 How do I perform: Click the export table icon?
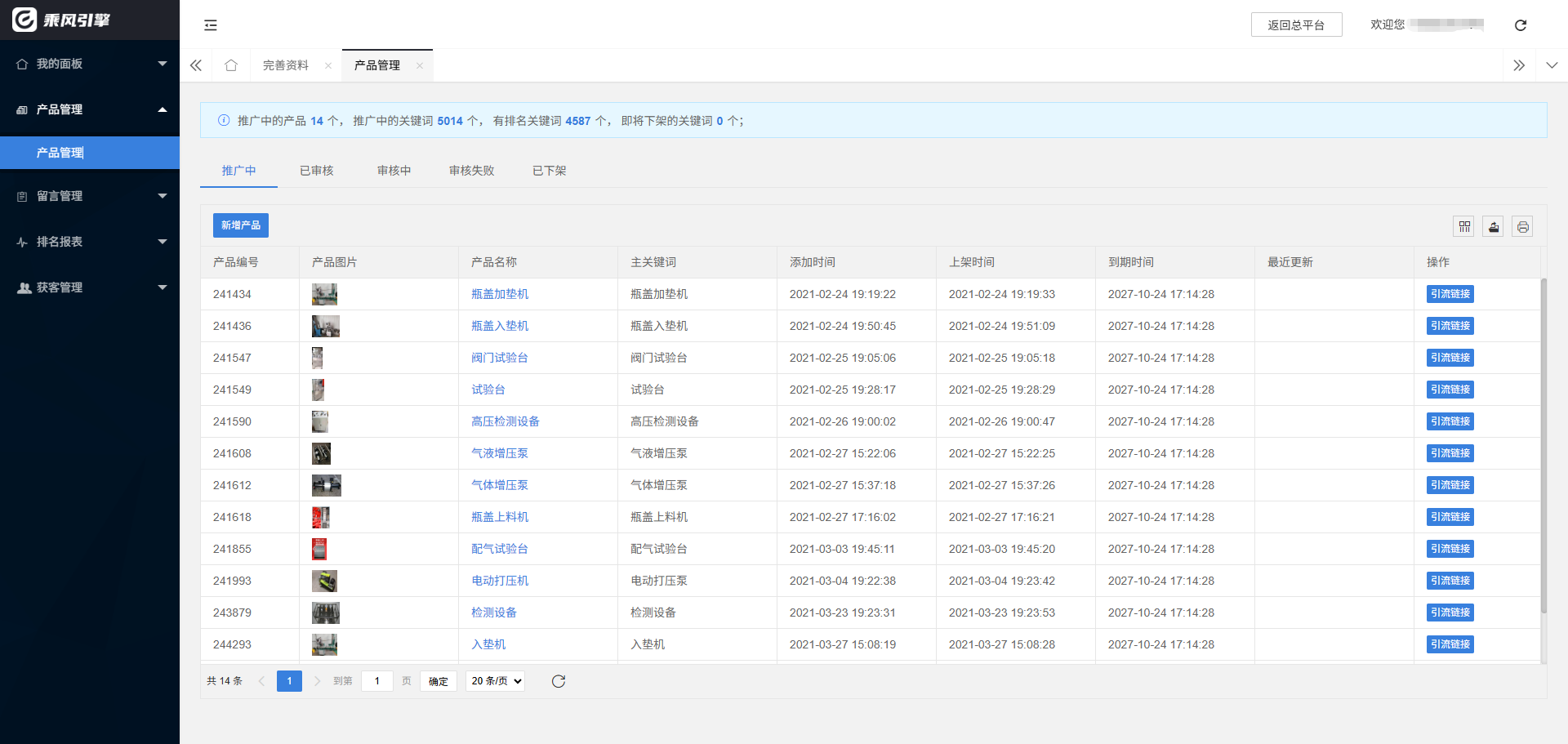1494,227
